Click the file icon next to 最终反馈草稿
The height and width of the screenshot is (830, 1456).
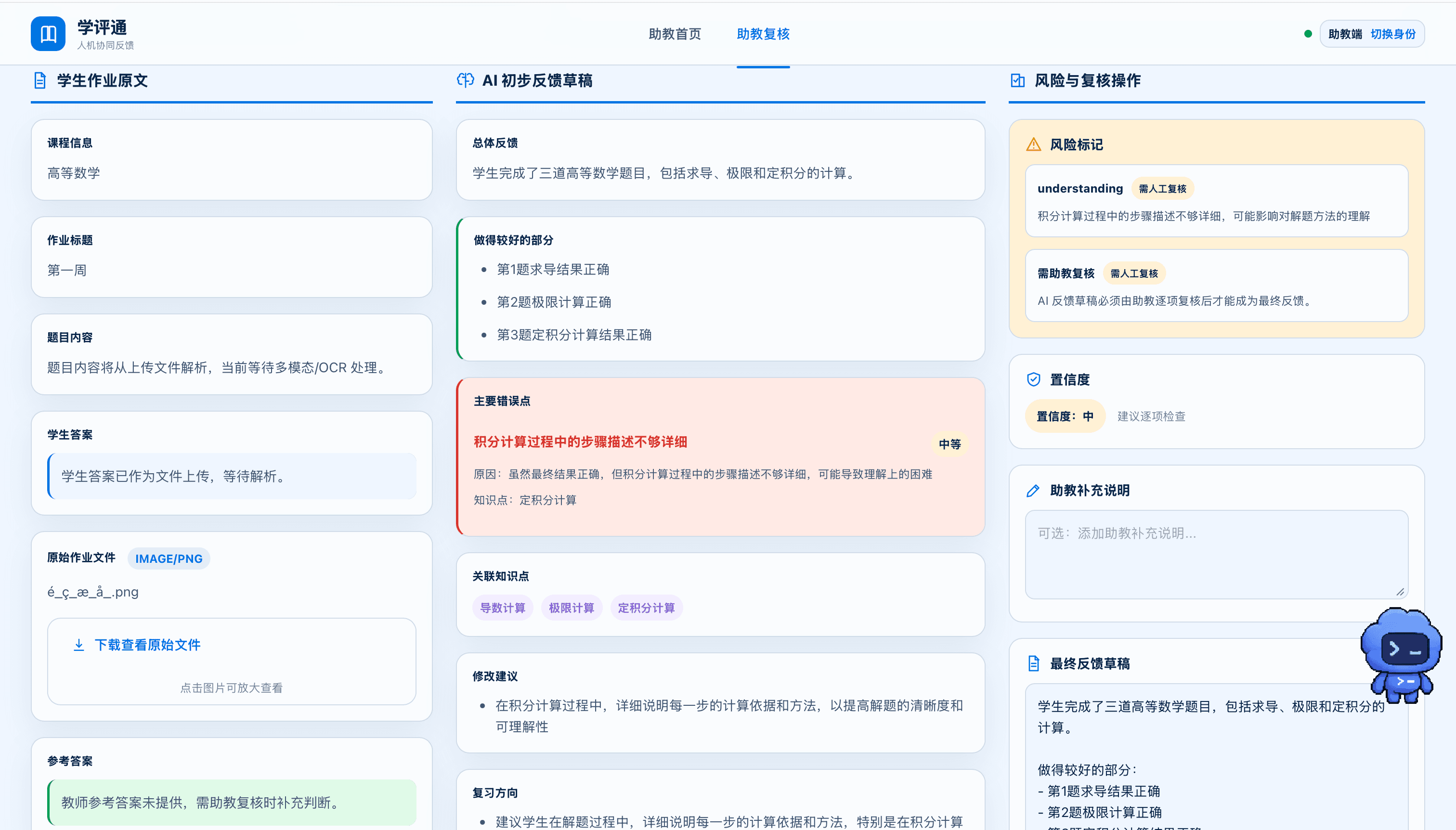click(1034, 663)
